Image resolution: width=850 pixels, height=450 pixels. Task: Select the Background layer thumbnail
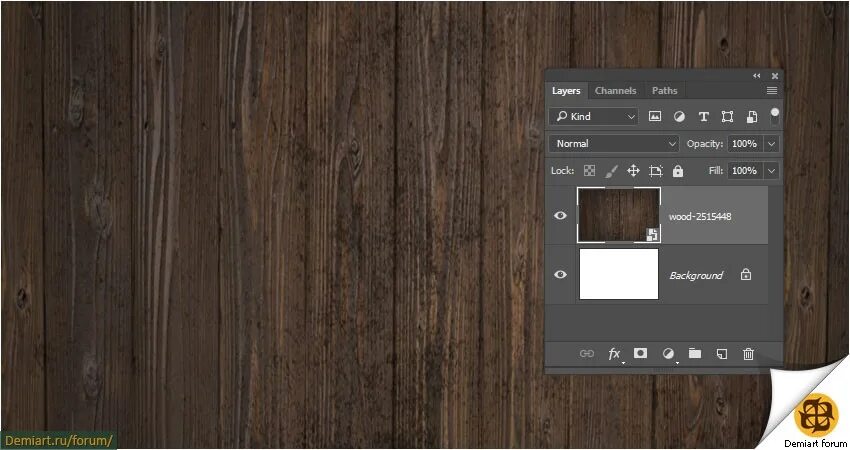coord(619,274)
